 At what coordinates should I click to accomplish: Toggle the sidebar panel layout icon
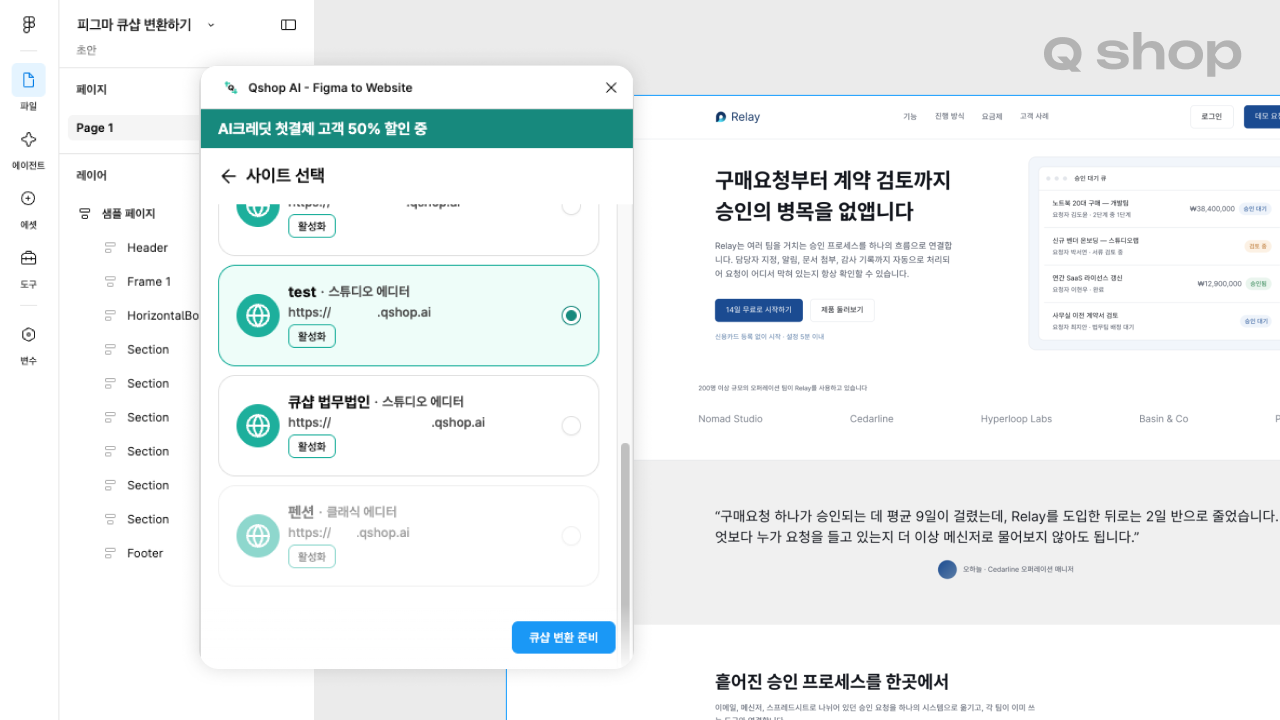[x=289, y=25]
